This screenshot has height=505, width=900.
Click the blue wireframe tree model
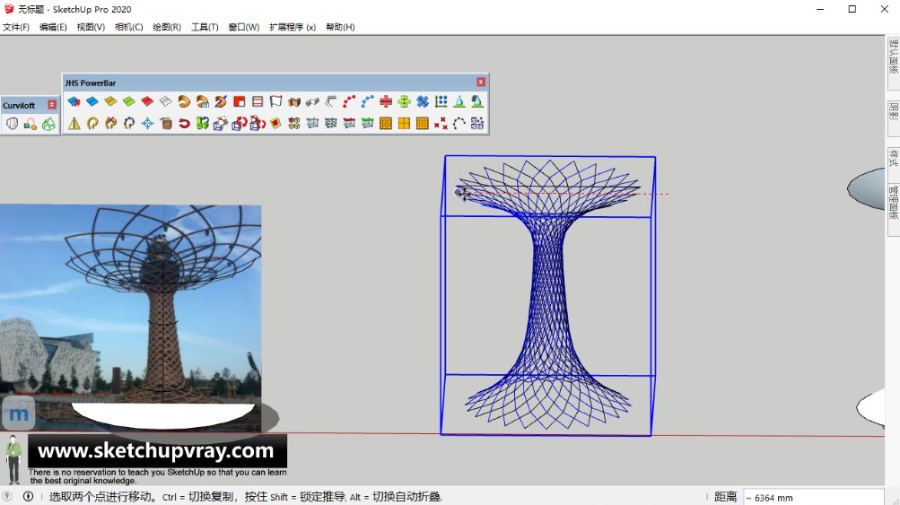[548, 296]
